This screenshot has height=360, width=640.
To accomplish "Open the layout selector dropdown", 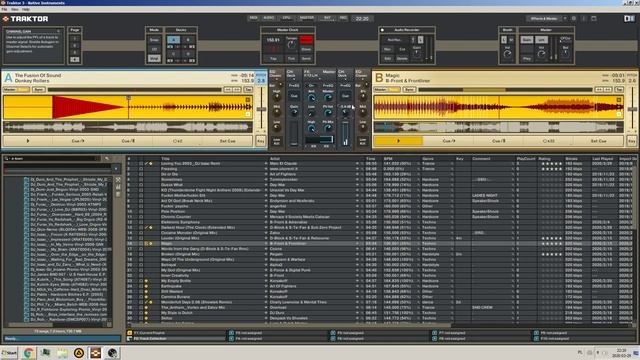I will [x=565, y=18].
